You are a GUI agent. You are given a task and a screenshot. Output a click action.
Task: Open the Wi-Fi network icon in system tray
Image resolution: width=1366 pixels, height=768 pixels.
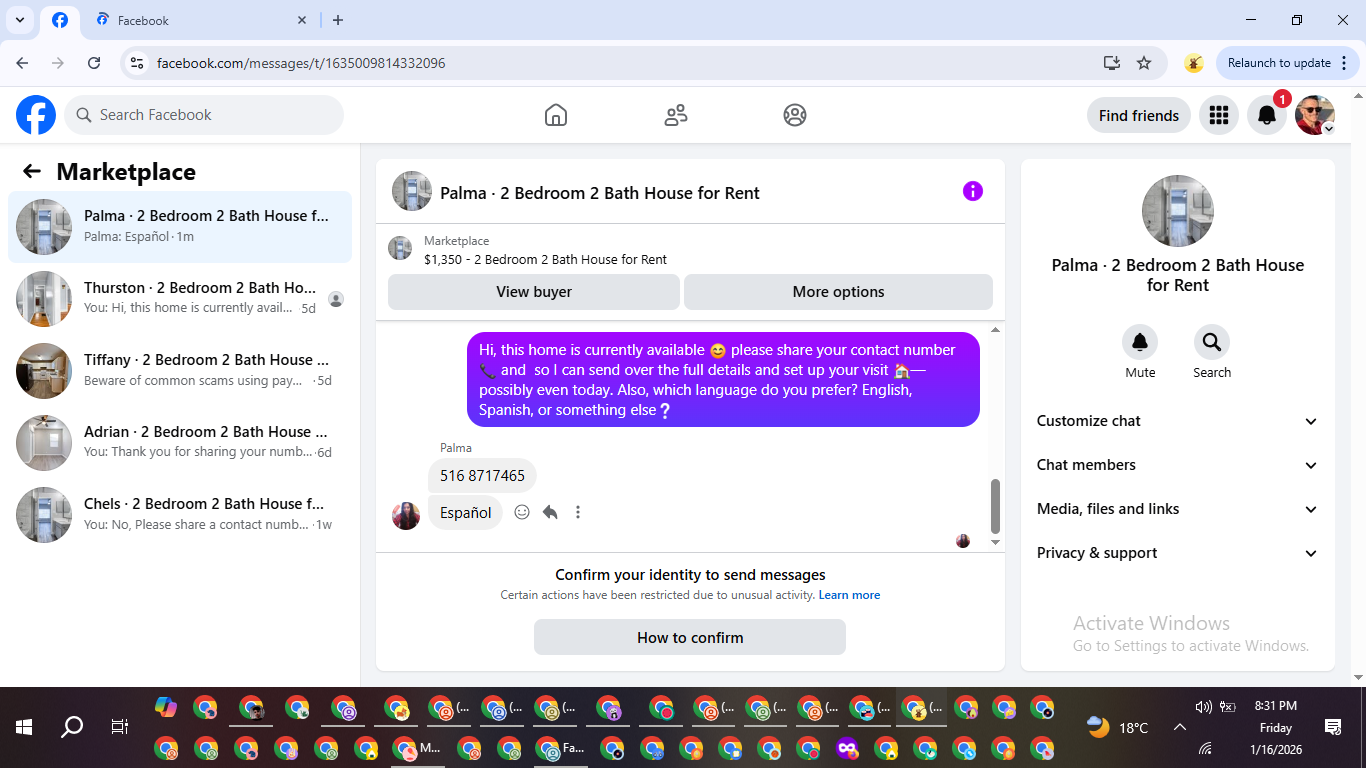(x=1205, y=748)
